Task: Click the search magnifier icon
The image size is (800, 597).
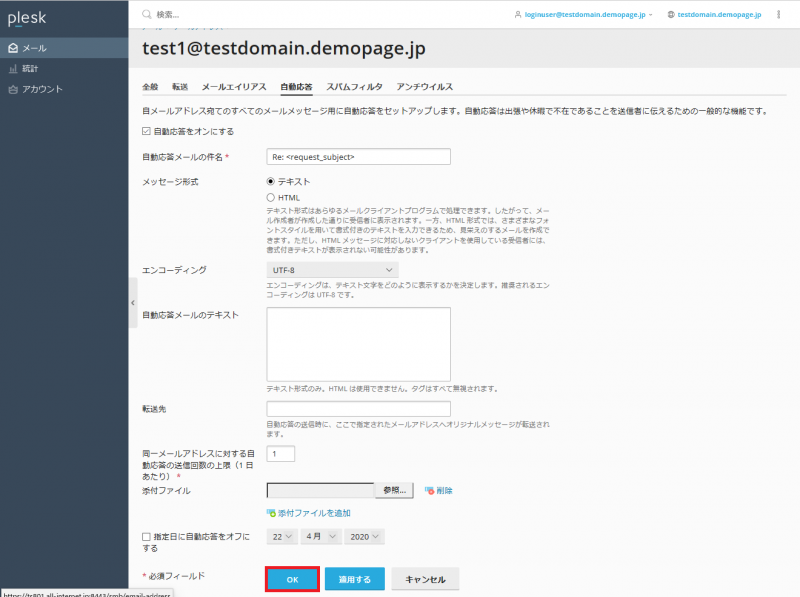Action: coord(147,15)
